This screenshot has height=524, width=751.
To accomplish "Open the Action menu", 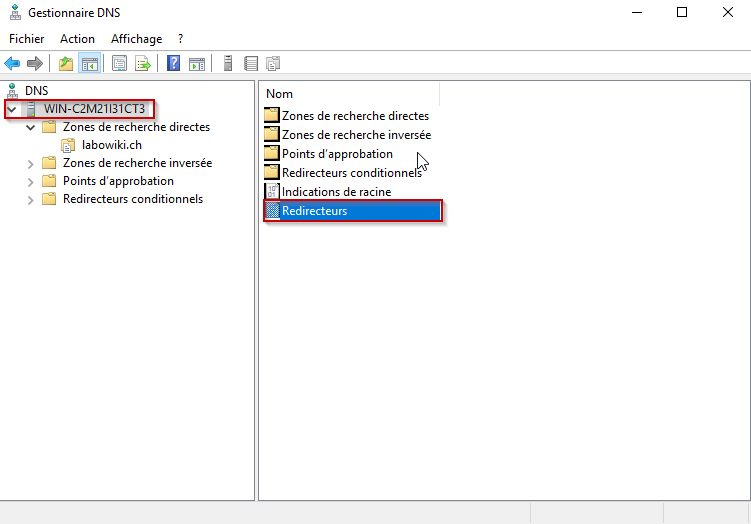I will [x=77, y=39].
